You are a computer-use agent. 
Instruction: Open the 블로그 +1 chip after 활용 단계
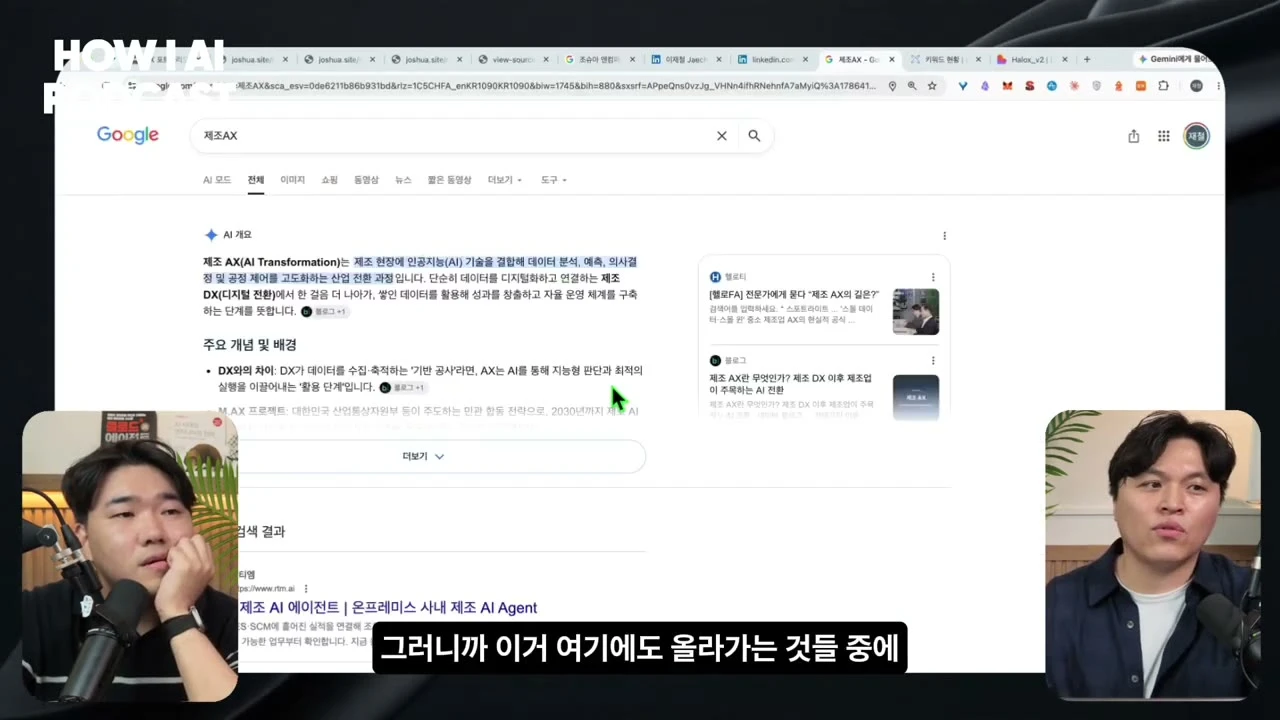click(x=402, y=388)
